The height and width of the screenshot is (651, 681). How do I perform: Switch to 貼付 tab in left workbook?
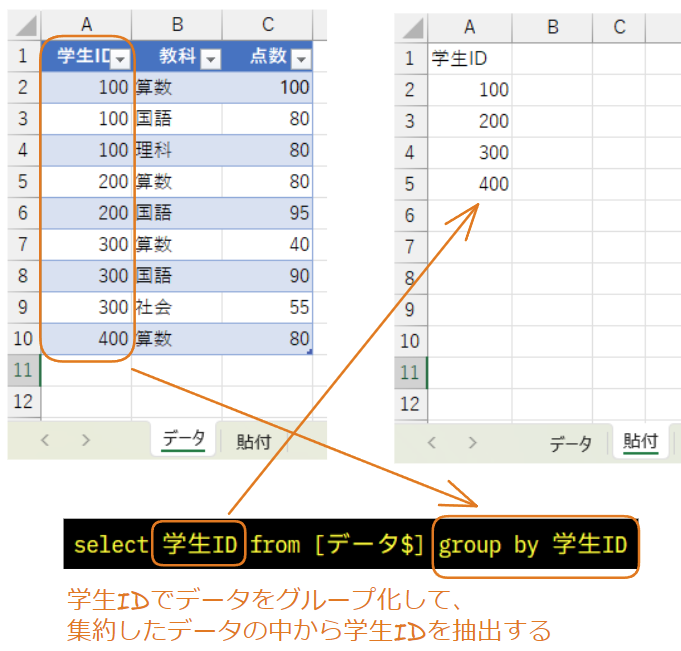coord(254,441)
